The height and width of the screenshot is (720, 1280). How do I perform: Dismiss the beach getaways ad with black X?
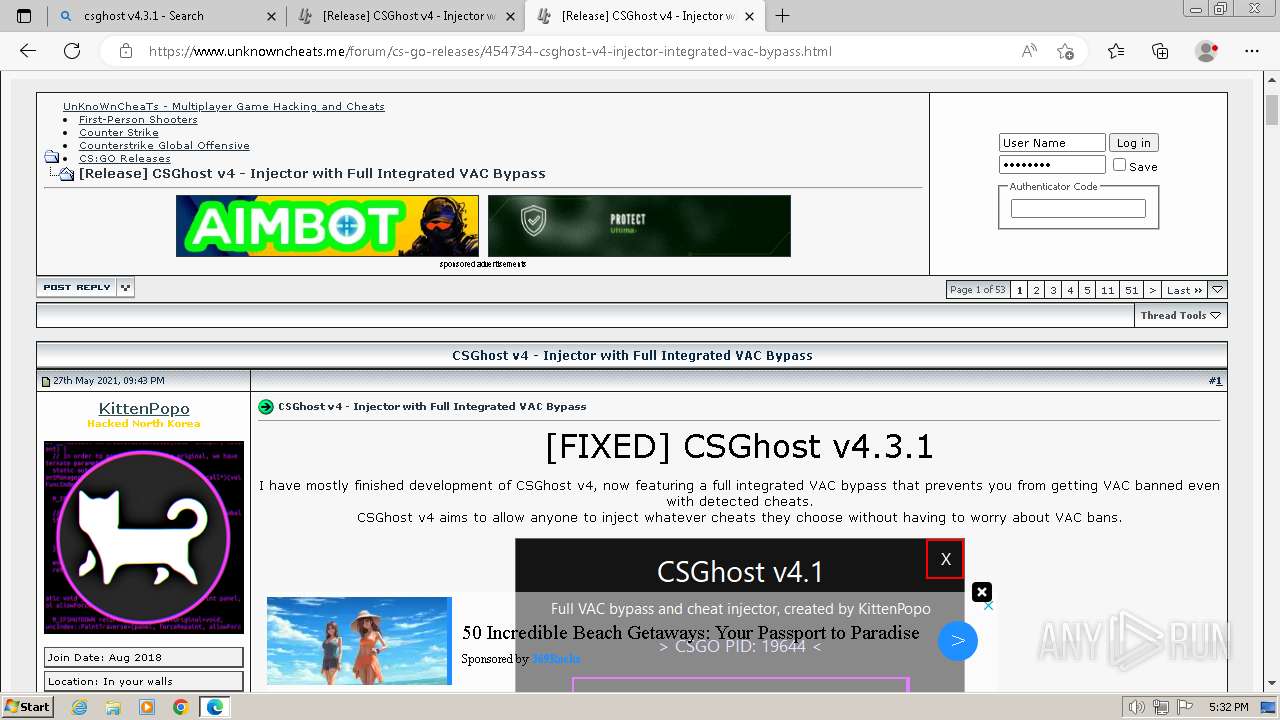[x=982, y=592]
